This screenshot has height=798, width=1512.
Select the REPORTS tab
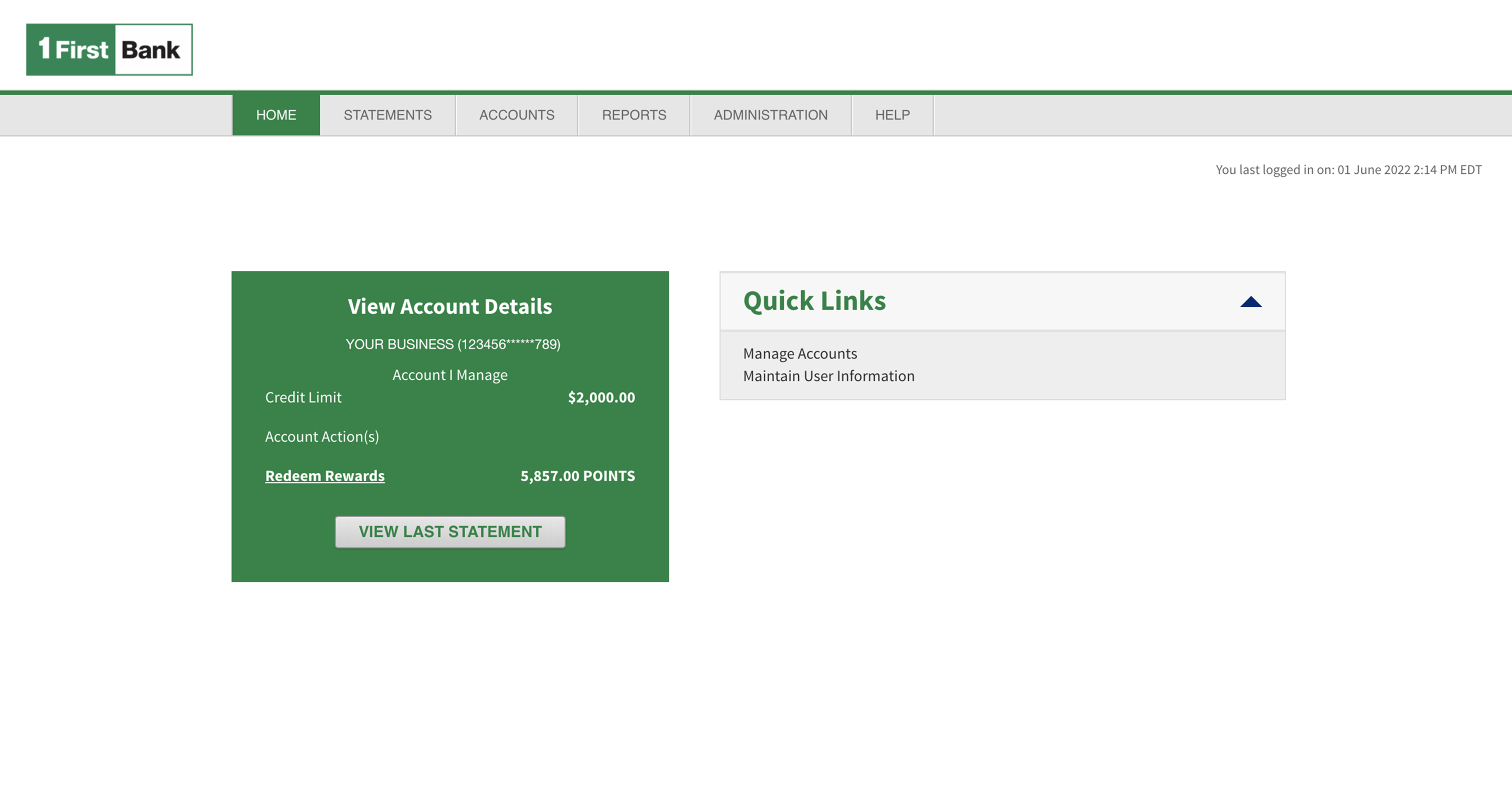click(x=634, y=115)
